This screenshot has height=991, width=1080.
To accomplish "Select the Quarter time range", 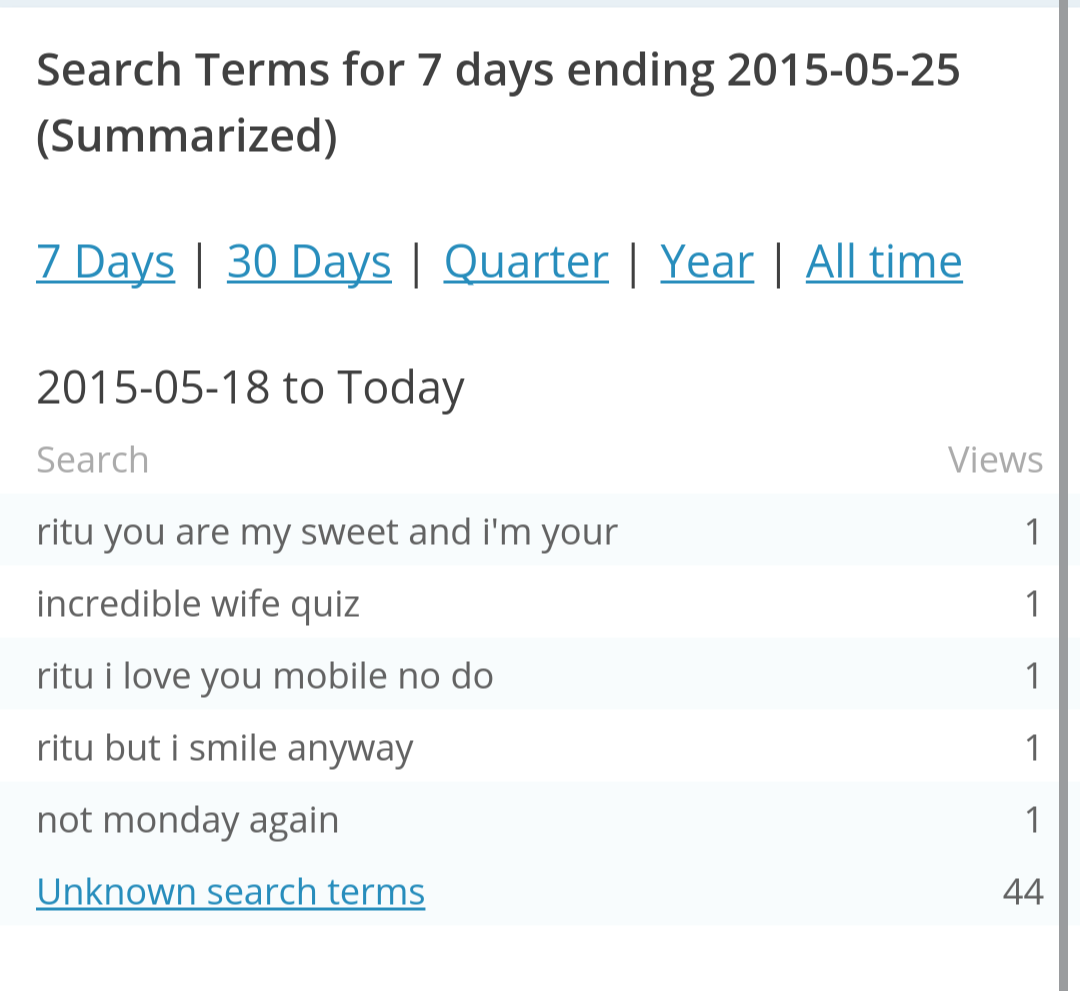I will point(526,262).
